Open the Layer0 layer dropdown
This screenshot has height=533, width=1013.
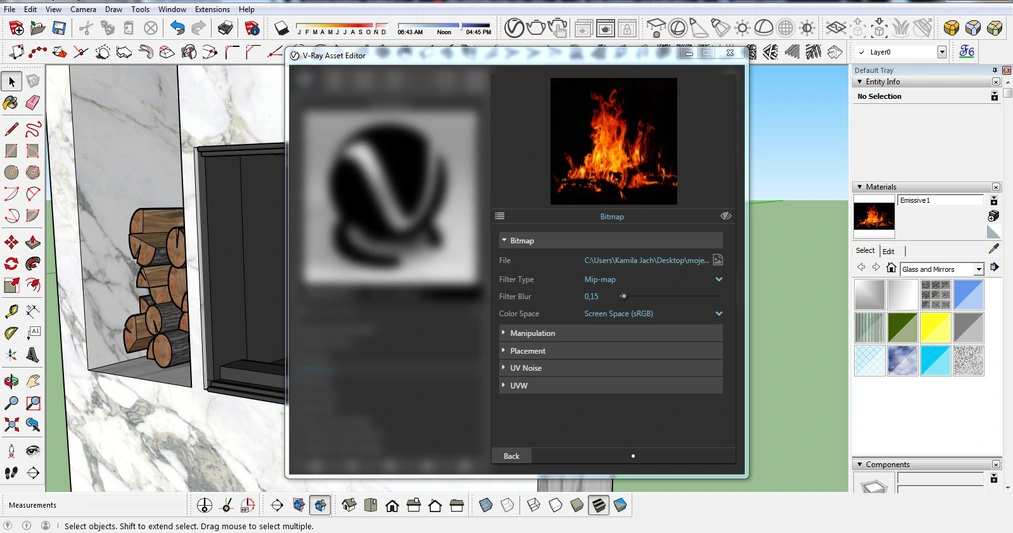pyautogui.click(x=942, y=52)
